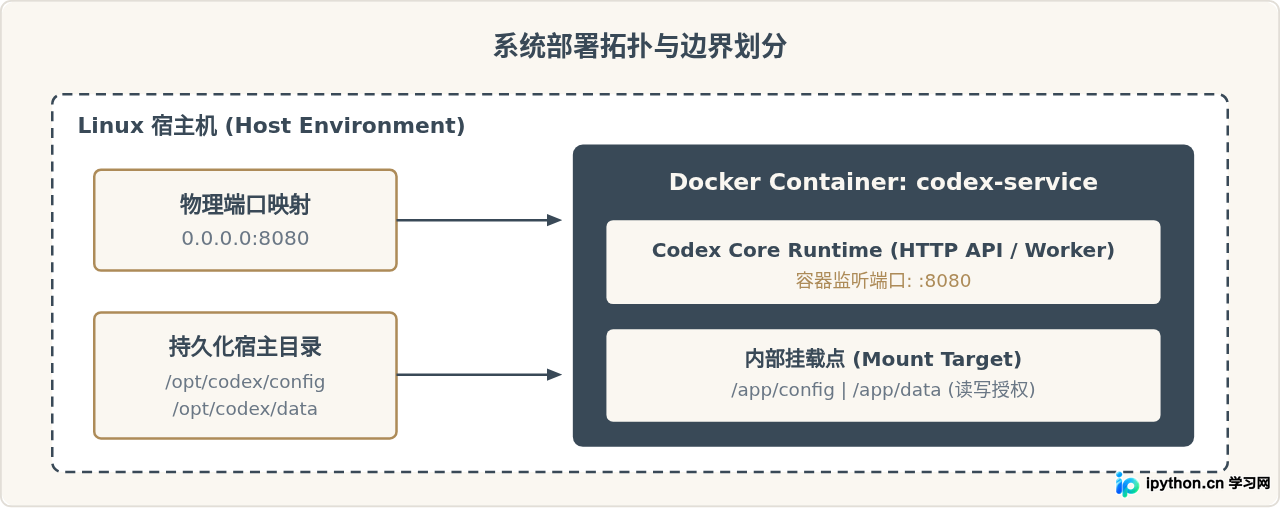
Task: Select the /app/config | /app/data (读写授权) text
Action: (x=883, y=390)
